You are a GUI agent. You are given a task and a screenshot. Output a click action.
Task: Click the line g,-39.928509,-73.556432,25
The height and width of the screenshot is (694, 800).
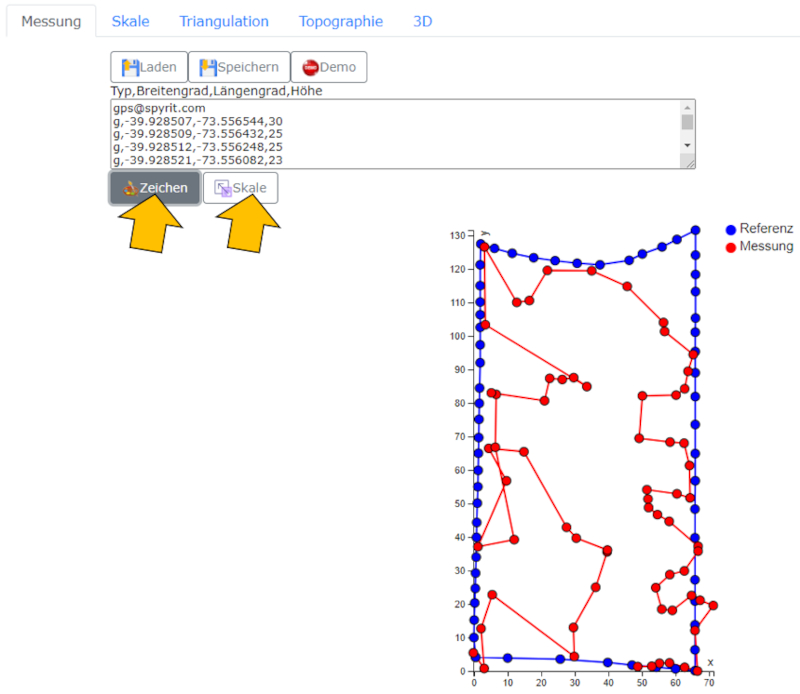click(x=198, y=134)
